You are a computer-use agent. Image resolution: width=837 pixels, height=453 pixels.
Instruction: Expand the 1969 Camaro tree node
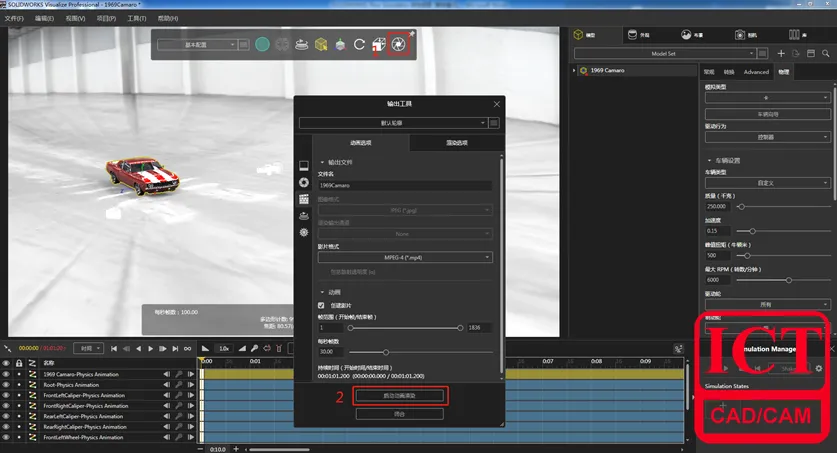coord(574,70)
